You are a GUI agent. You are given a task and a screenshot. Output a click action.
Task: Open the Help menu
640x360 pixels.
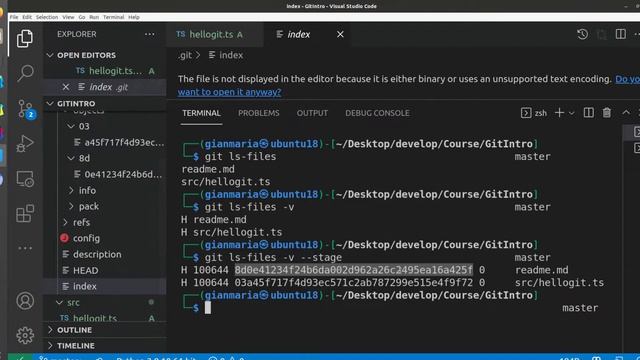(134, 17)
